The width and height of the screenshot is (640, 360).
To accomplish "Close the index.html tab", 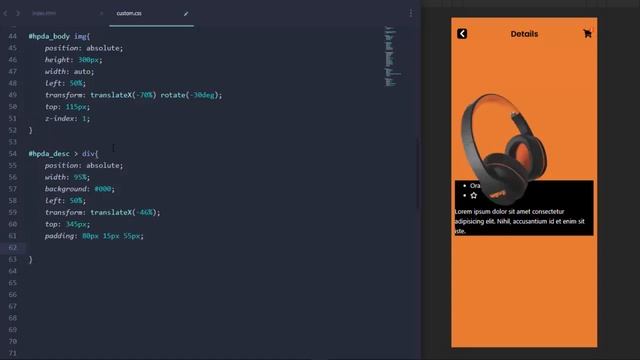I will point(102,13).
